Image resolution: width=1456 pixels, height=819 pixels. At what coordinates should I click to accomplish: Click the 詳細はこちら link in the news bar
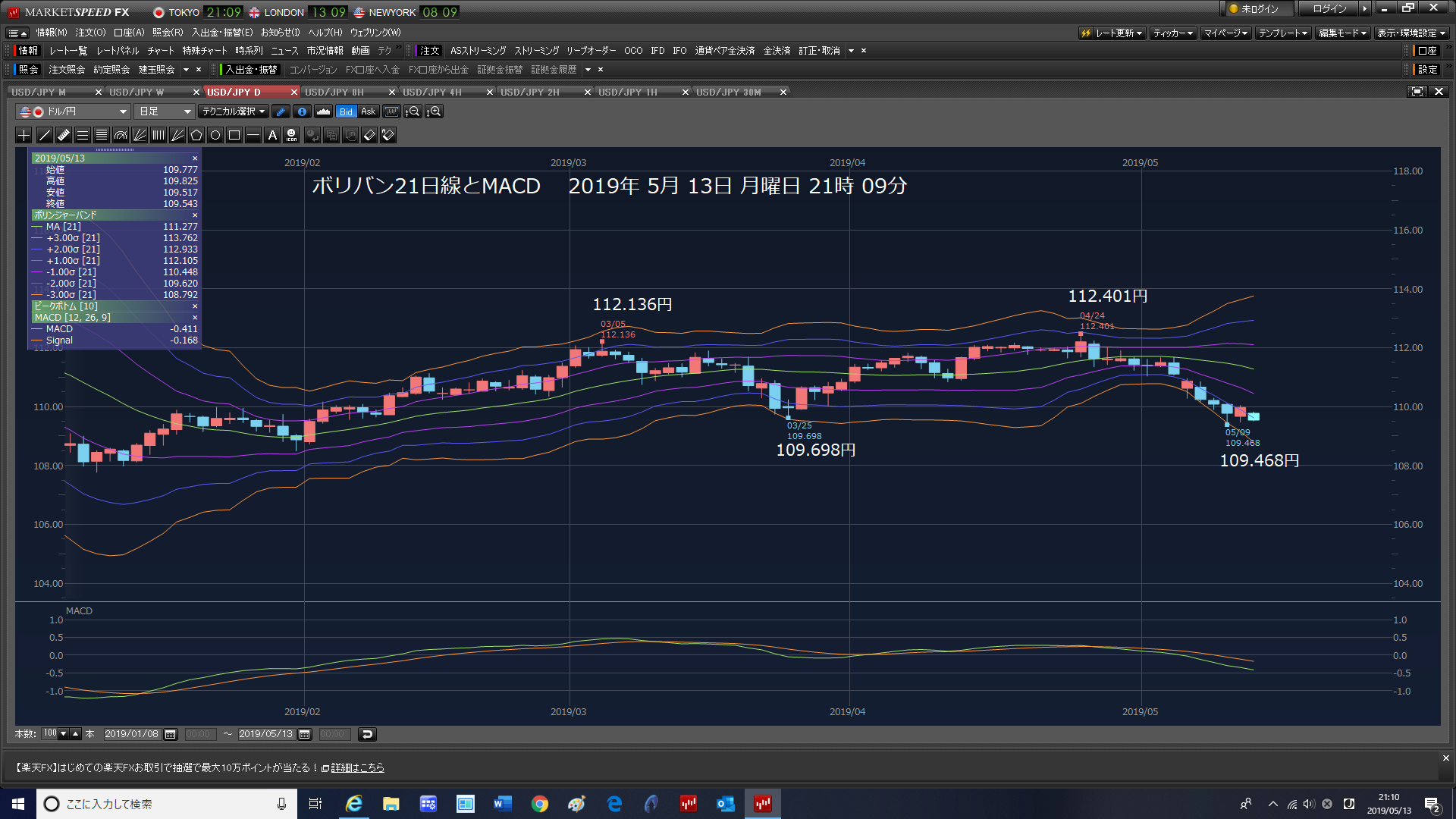(357, 767)
